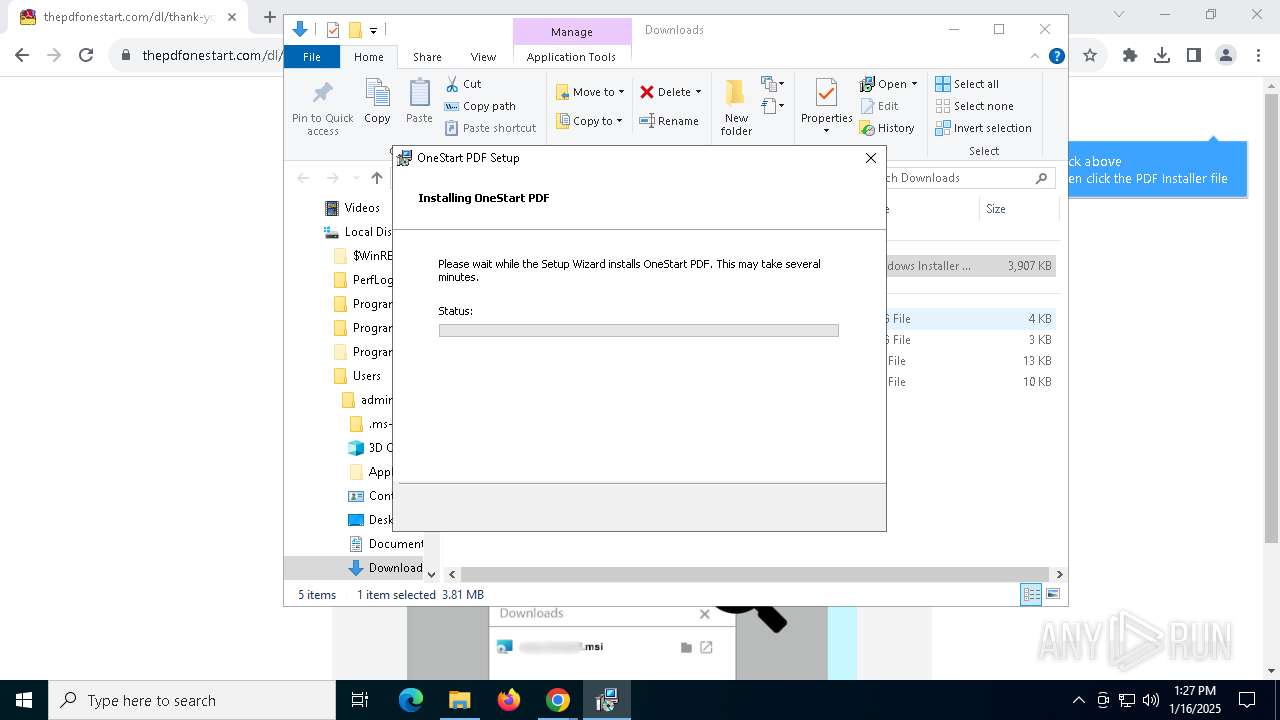Bookmark this page star icon
Image resolution: width=1280 pixels, height=720 pixels.
click(x=1090, y=56)
